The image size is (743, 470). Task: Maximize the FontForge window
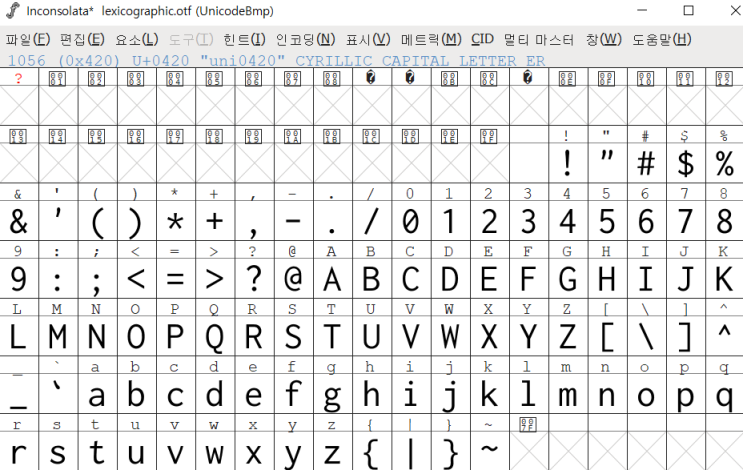pyautogui.click(x=689, y=10)
